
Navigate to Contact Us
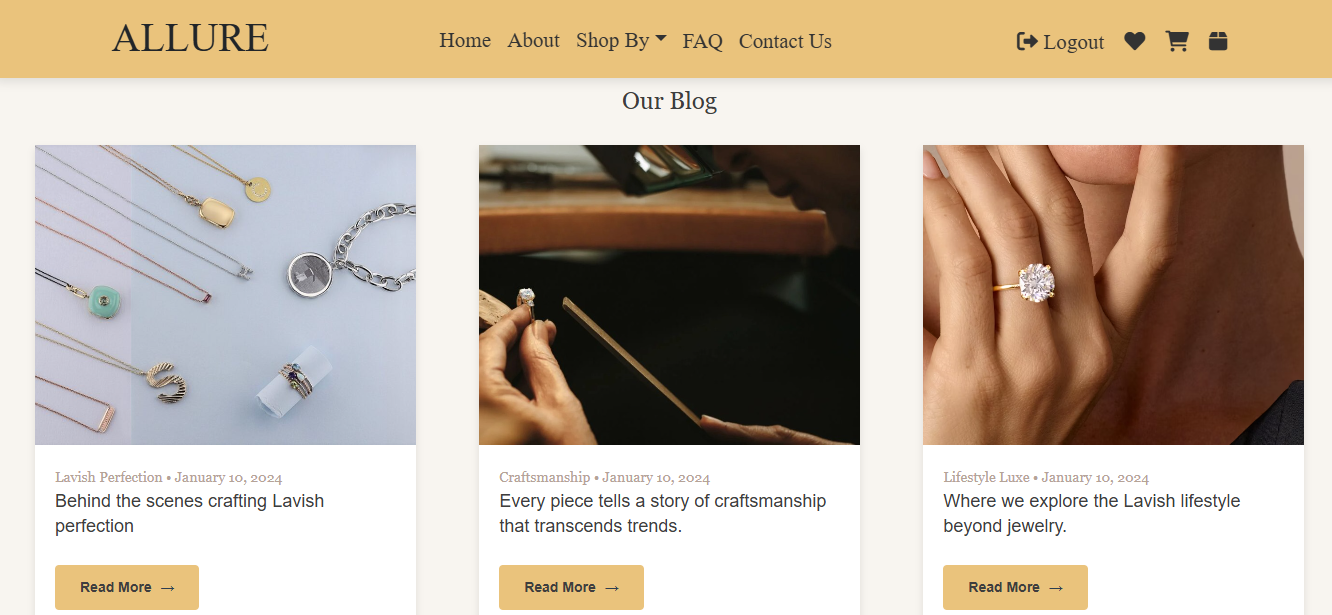[x=785, y=41]
